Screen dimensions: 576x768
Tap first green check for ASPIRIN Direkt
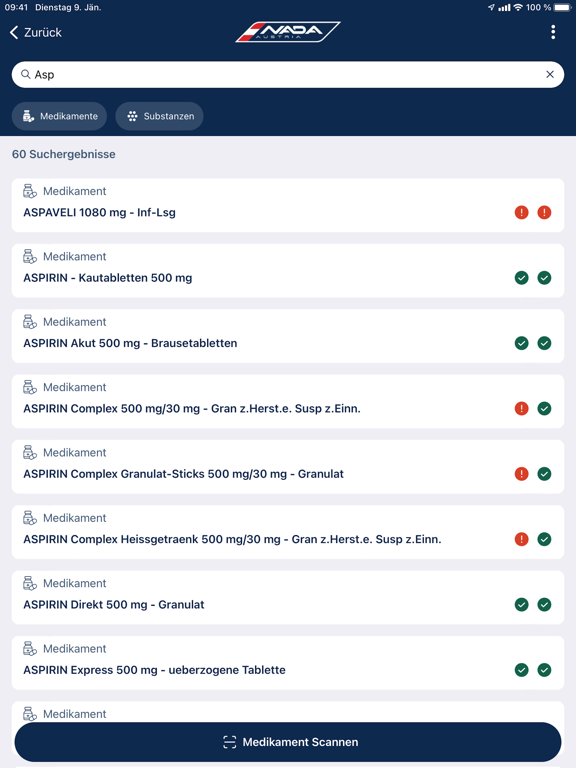522,604
